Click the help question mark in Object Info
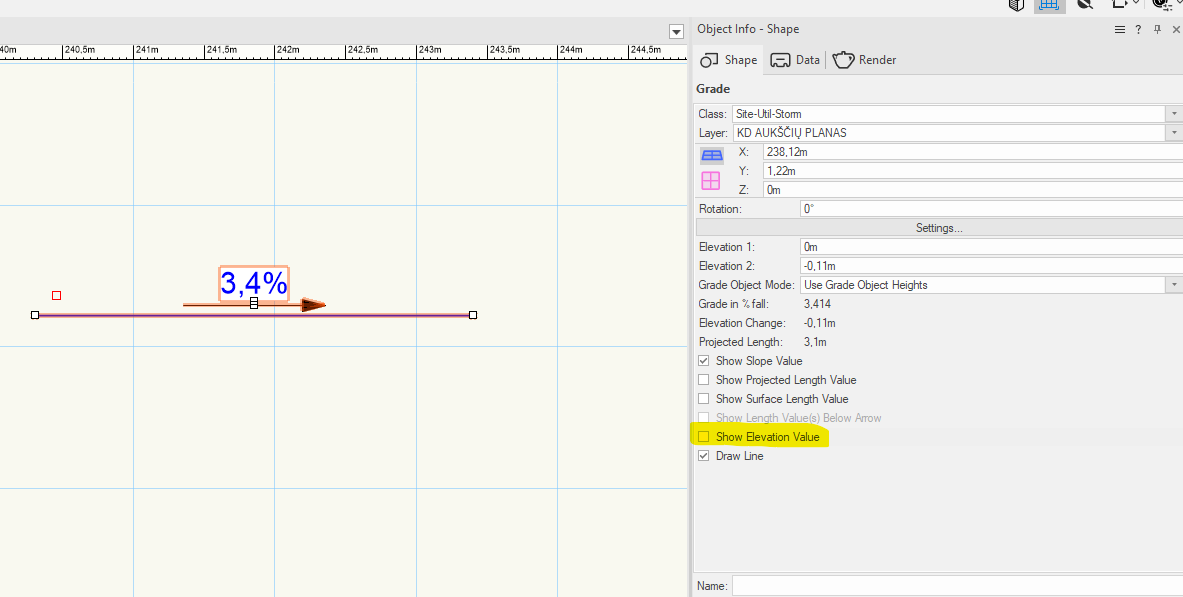 click(x=1138, y=30)
